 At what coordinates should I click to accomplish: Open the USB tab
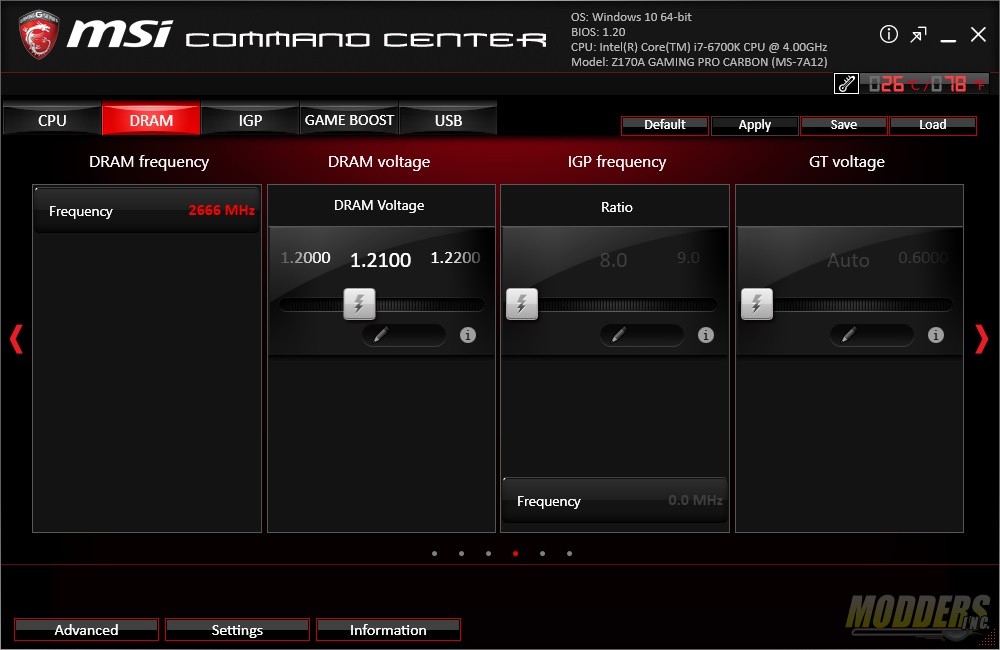(x=448, y=120)
